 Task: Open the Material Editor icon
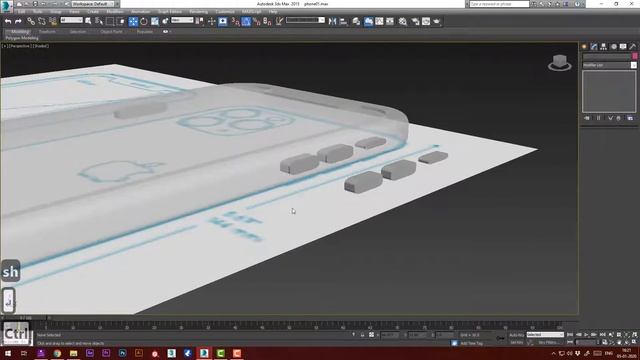point(403,21)
